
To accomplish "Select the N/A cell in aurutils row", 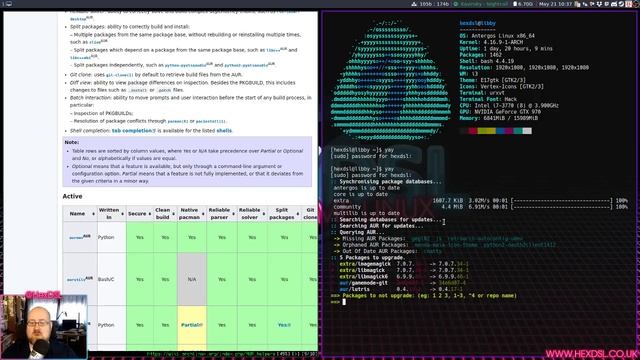I will (x=192, y=279).
